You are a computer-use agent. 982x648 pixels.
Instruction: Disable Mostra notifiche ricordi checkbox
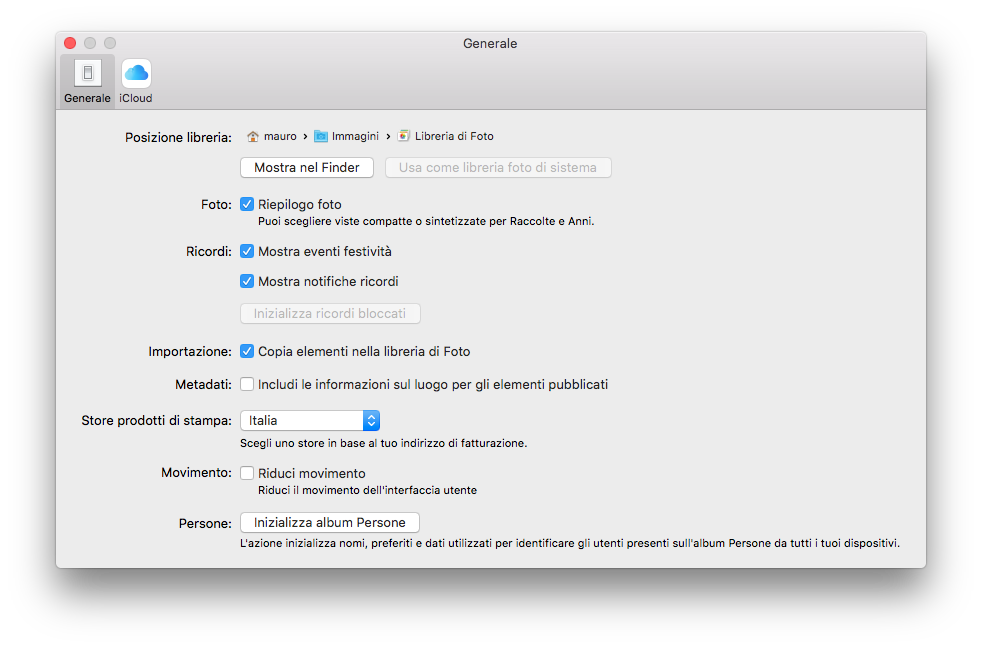[x=247, y=281]
